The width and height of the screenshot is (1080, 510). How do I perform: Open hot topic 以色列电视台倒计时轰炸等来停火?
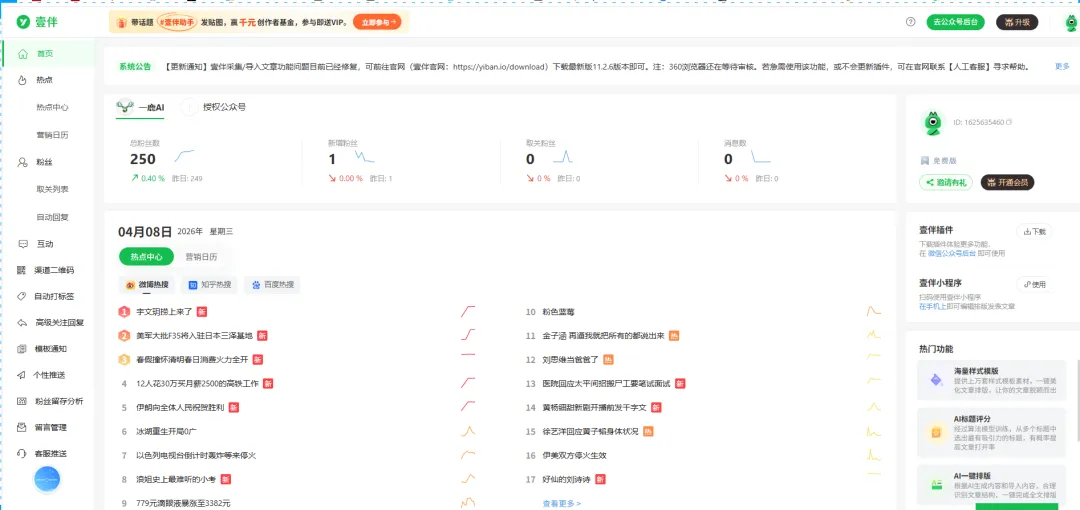196,456
